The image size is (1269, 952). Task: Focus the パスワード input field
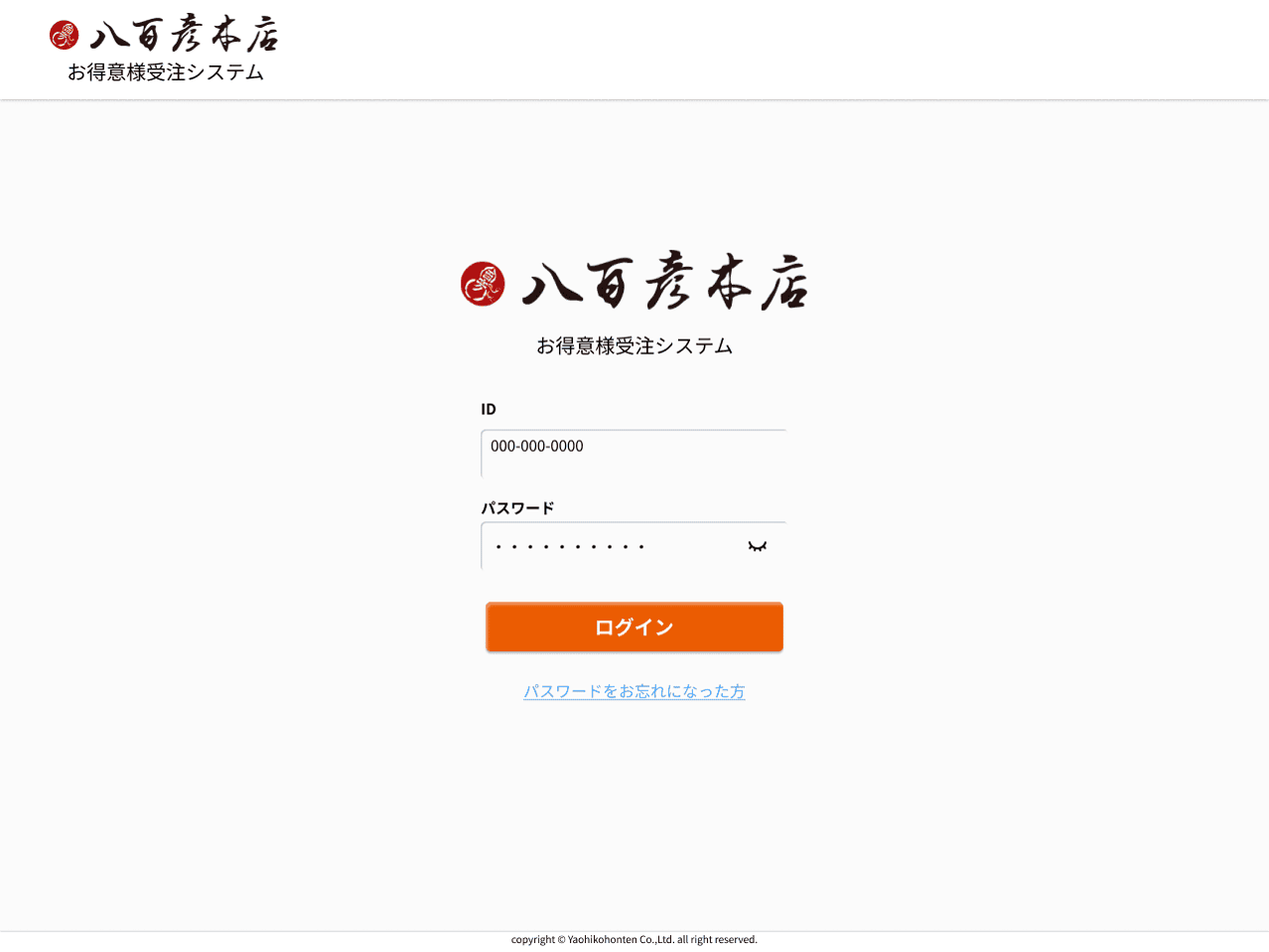click(634, 546)
